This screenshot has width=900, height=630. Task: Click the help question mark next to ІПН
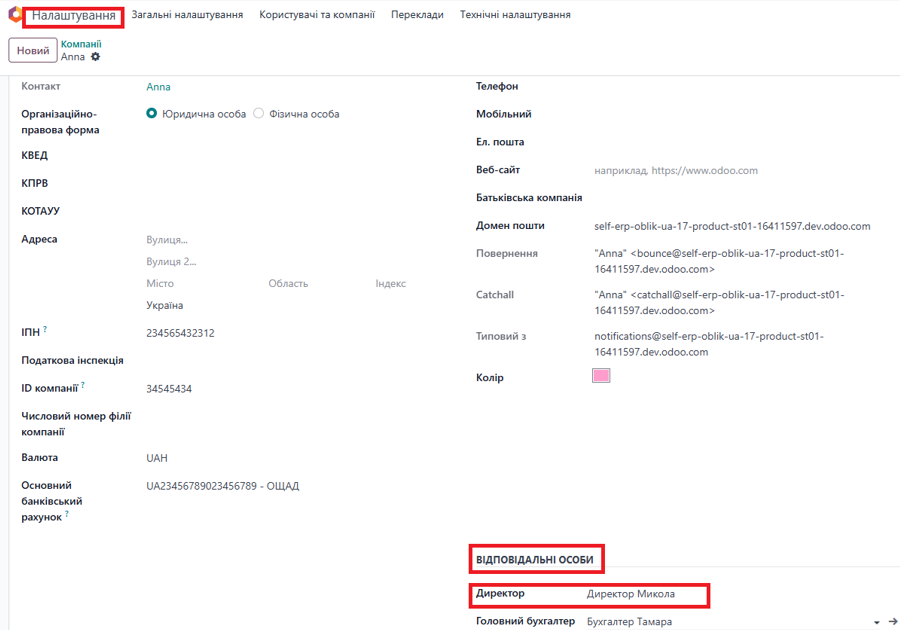click(45, 329)
